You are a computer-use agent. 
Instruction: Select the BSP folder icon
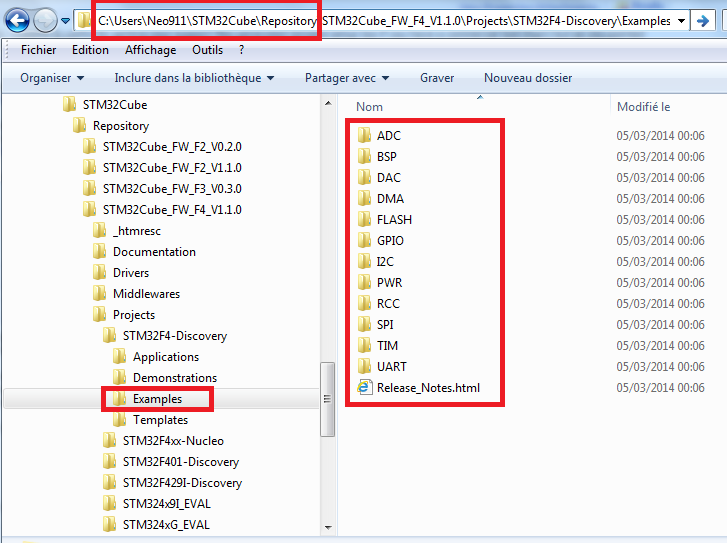coord(364,156)
